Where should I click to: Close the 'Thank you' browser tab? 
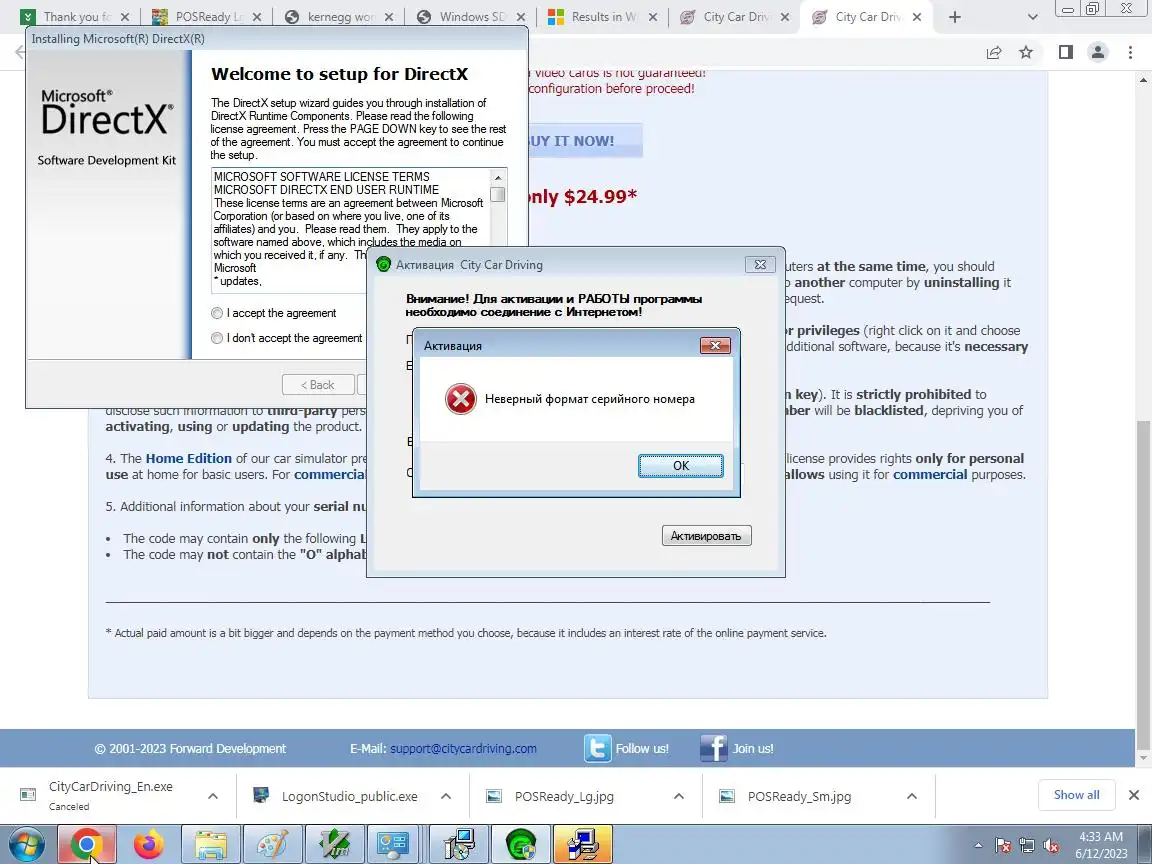(125, 17)
